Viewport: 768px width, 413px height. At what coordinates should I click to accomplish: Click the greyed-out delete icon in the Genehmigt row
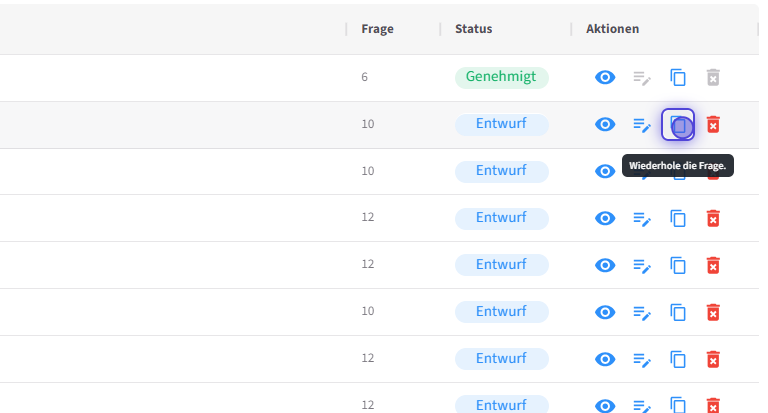point(713,78)
